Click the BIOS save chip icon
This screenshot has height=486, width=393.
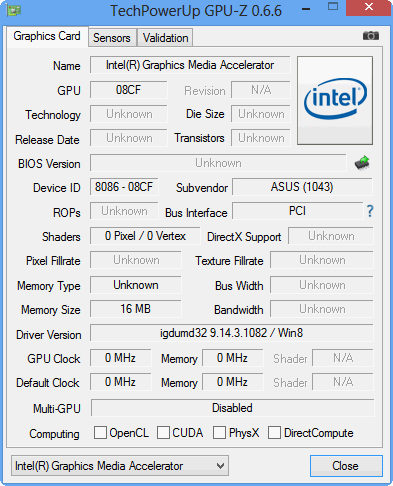pos(362,163)
